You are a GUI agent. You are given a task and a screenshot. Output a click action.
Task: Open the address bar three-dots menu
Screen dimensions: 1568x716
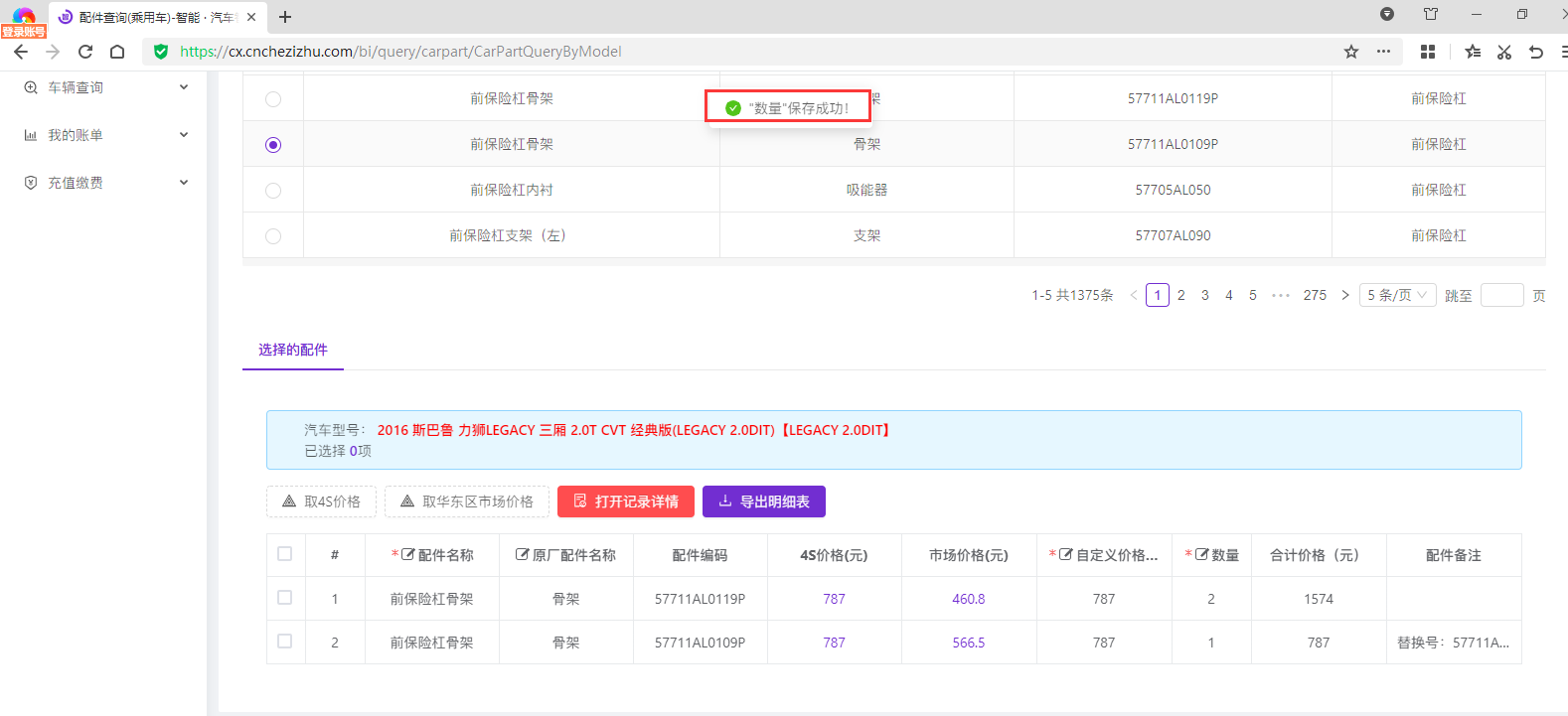(x=1383, y=52)
